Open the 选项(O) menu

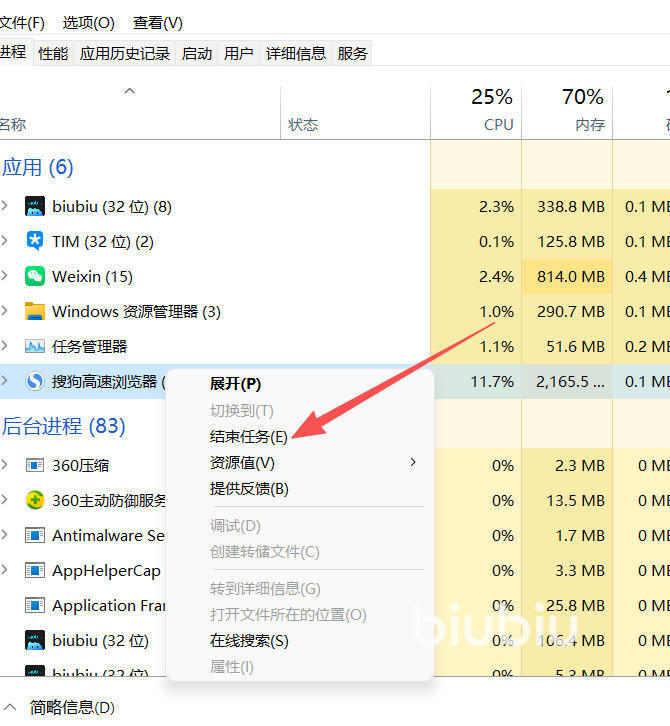point(88,22)
